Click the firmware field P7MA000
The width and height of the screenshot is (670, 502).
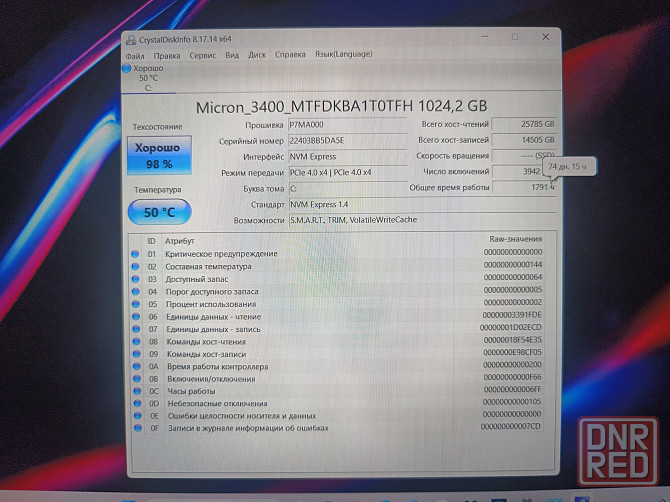pyautogui.click(x=348, y=125)
